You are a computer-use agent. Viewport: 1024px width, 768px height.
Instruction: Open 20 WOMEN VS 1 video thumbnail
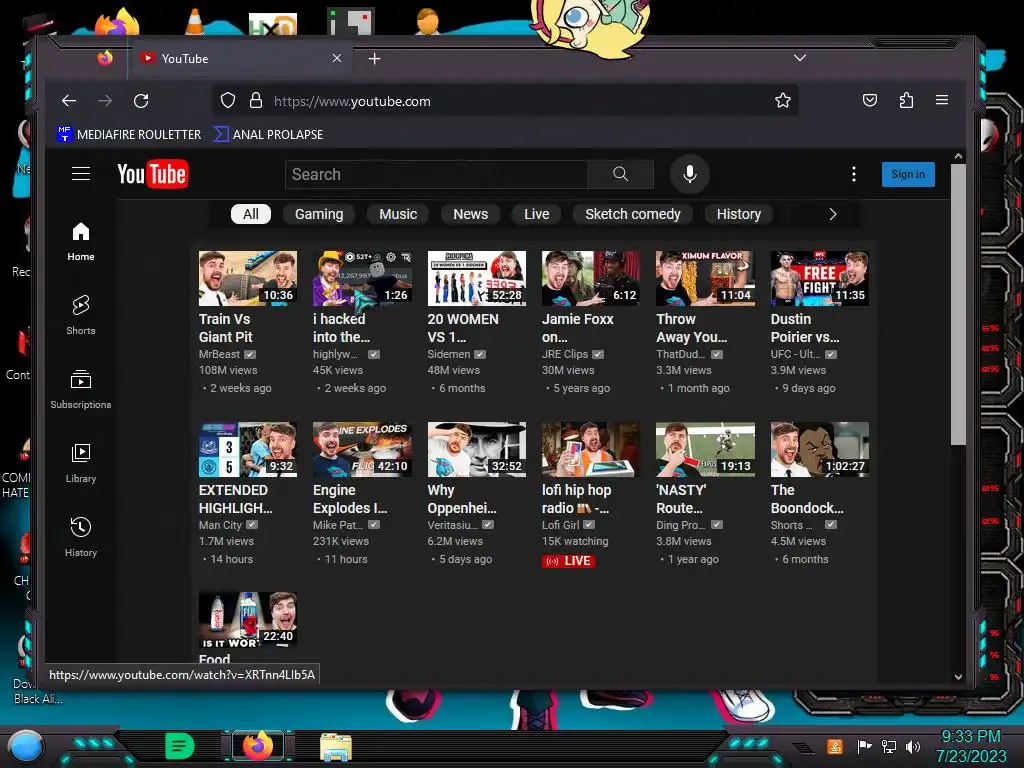(477, 278)
